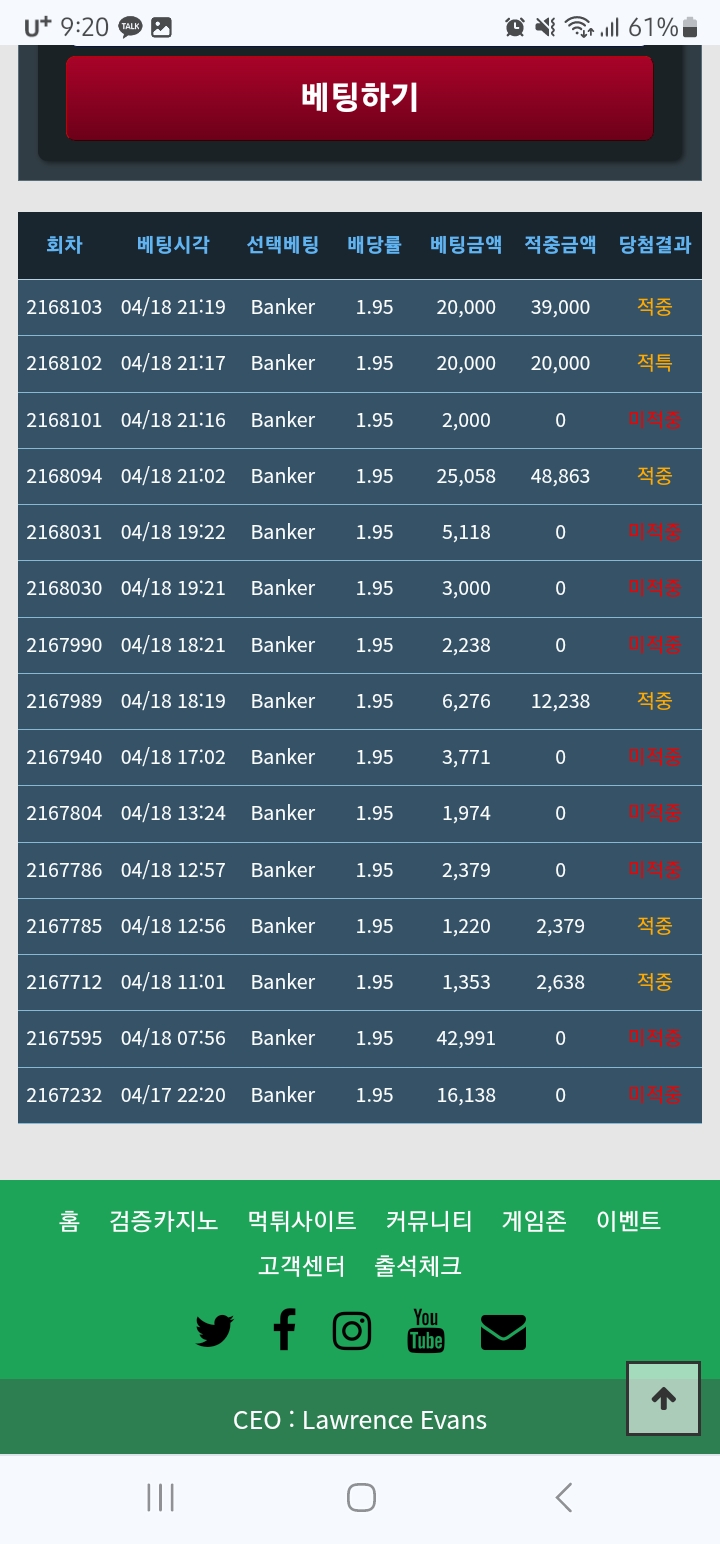Tap the 고객센터 footer link
The image size is (720, 1544).
click(302, 1266)
